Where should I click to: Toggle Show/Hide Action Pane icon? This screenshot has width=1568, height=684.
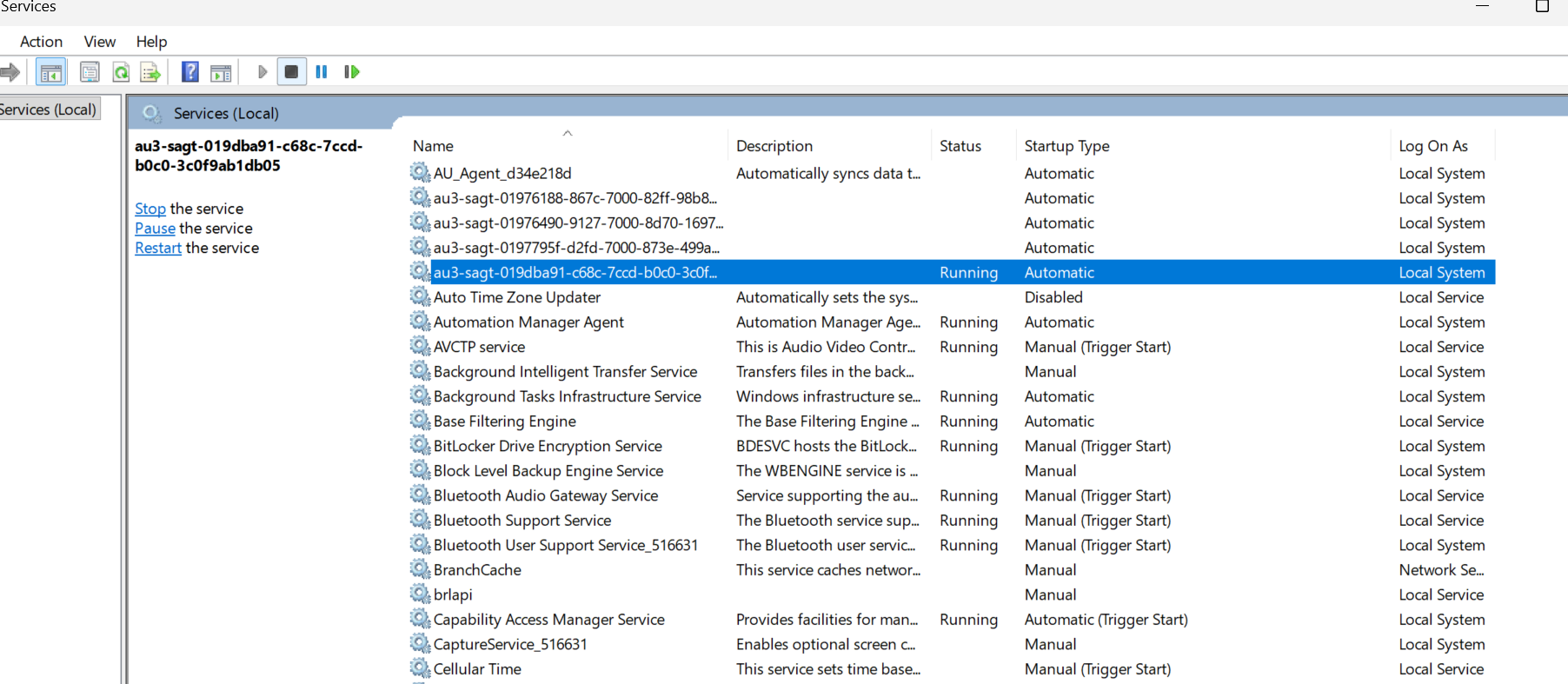222,72
